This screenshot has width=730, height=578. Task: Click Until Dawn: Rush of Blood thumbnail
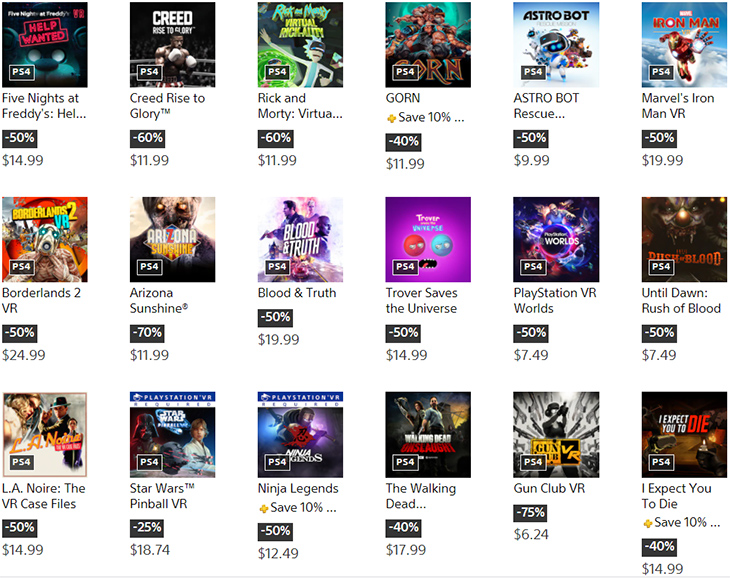click(684, 240)
